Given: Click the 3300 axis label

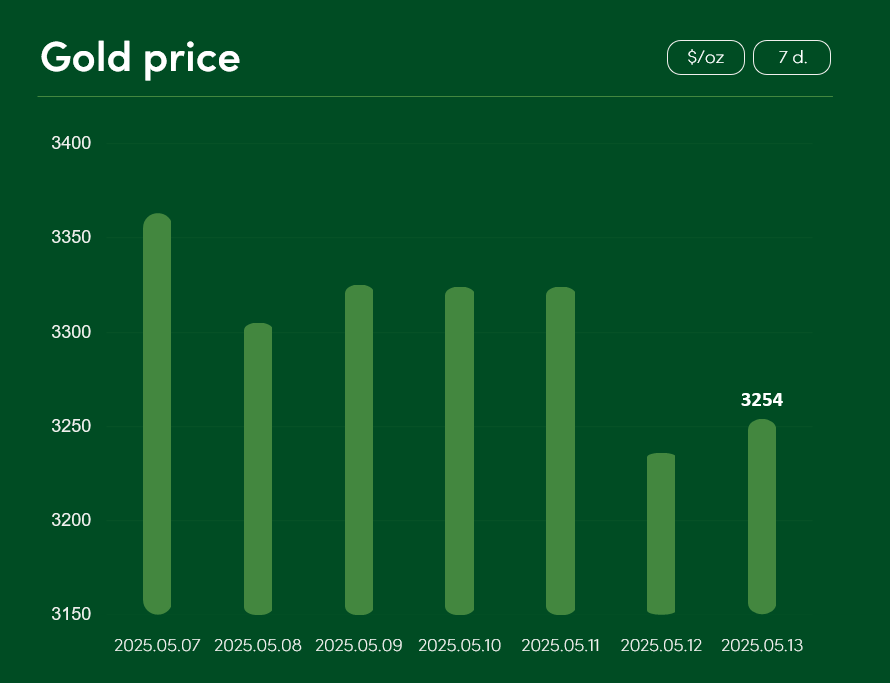Looking at the screenshot, I should click(x=72, y=332).
